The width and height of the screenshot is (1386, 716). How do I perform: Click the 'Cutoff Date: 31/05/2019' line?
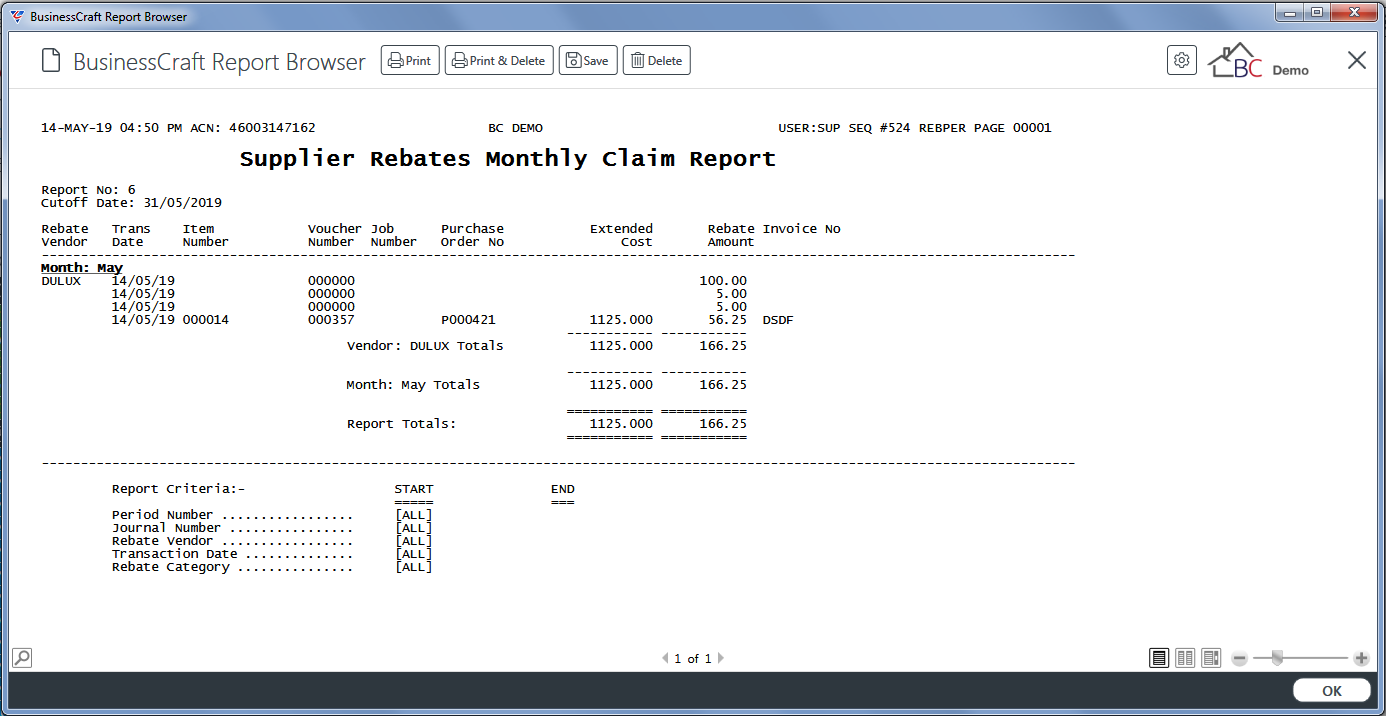tap(131, 203)
